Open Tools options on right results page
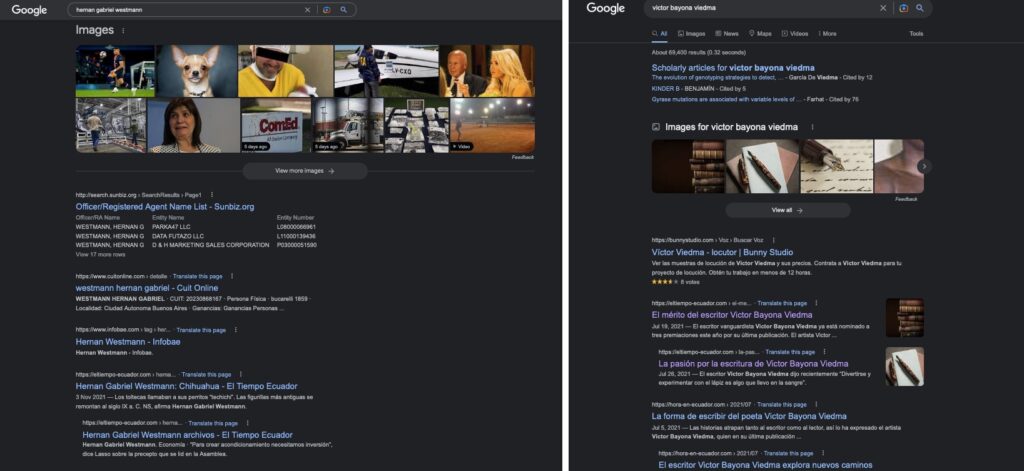The height and width of the screenshot is (471, 1024). (916, 34)
